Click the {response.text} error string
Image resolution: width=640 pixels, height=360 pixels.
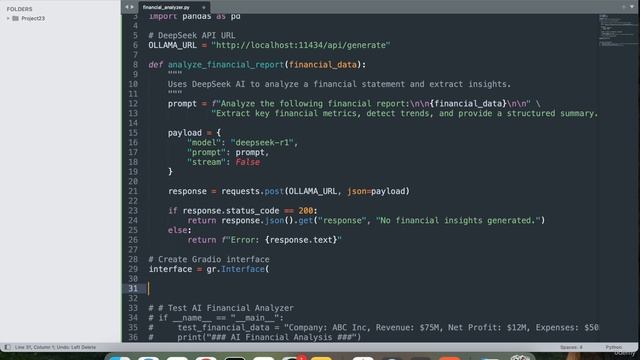click(282, 240)
